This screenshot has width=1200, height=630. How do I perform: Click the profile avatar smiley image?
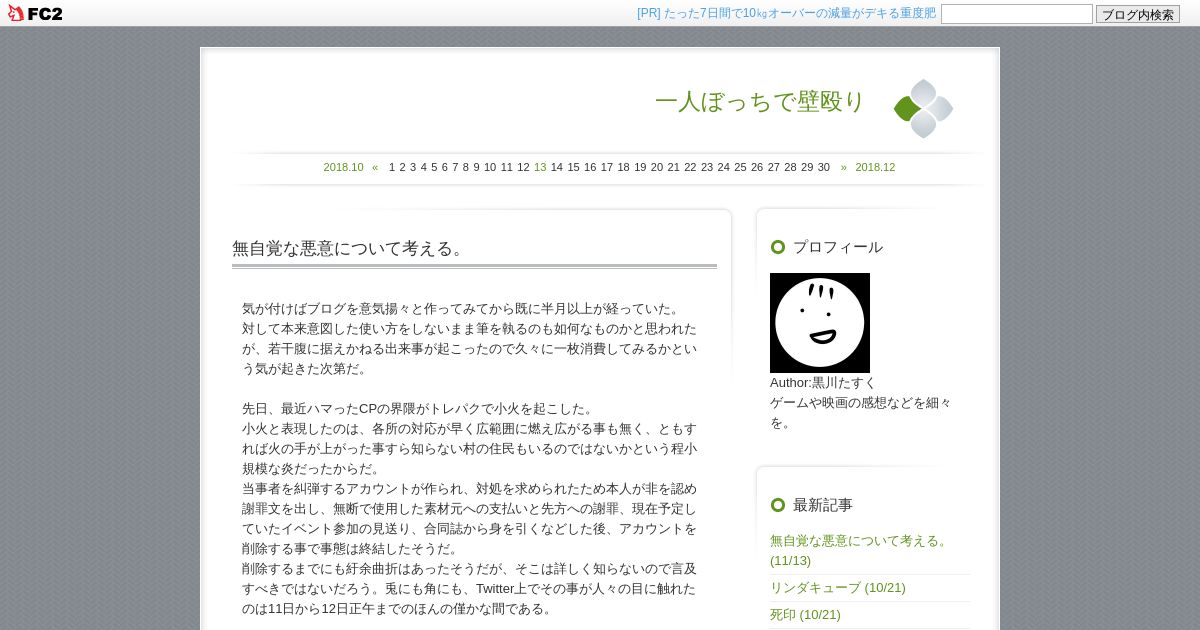(820, 323)
